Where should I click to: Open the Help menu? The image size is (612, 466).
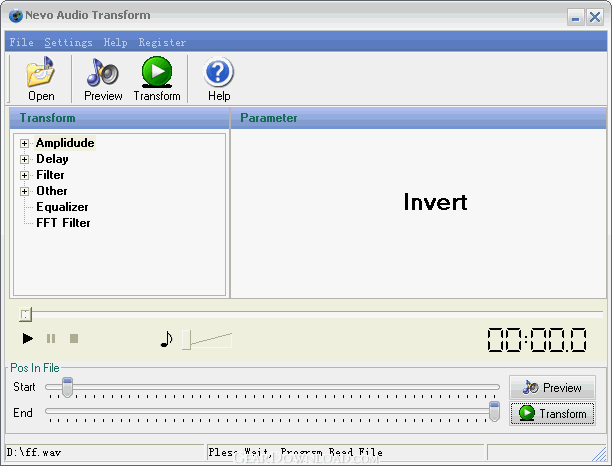coord(116,42)
